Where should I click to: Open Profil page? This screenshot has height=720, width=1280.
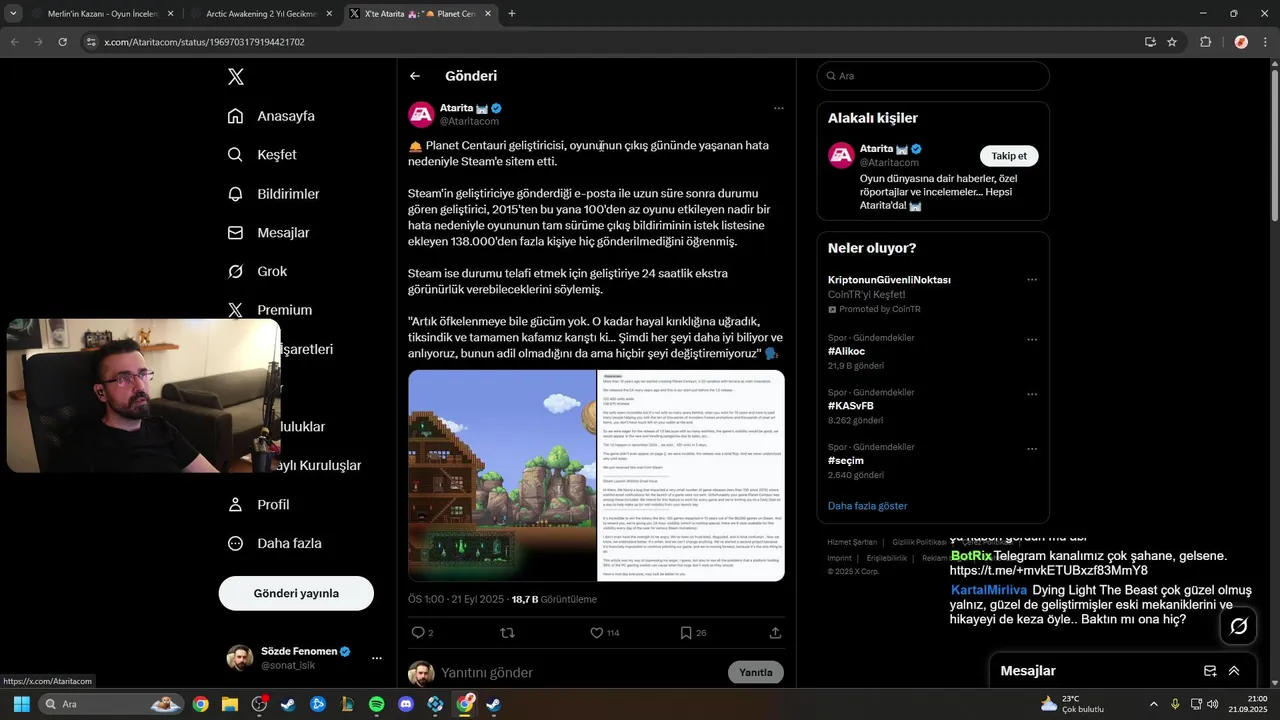[x=258, y=505]
